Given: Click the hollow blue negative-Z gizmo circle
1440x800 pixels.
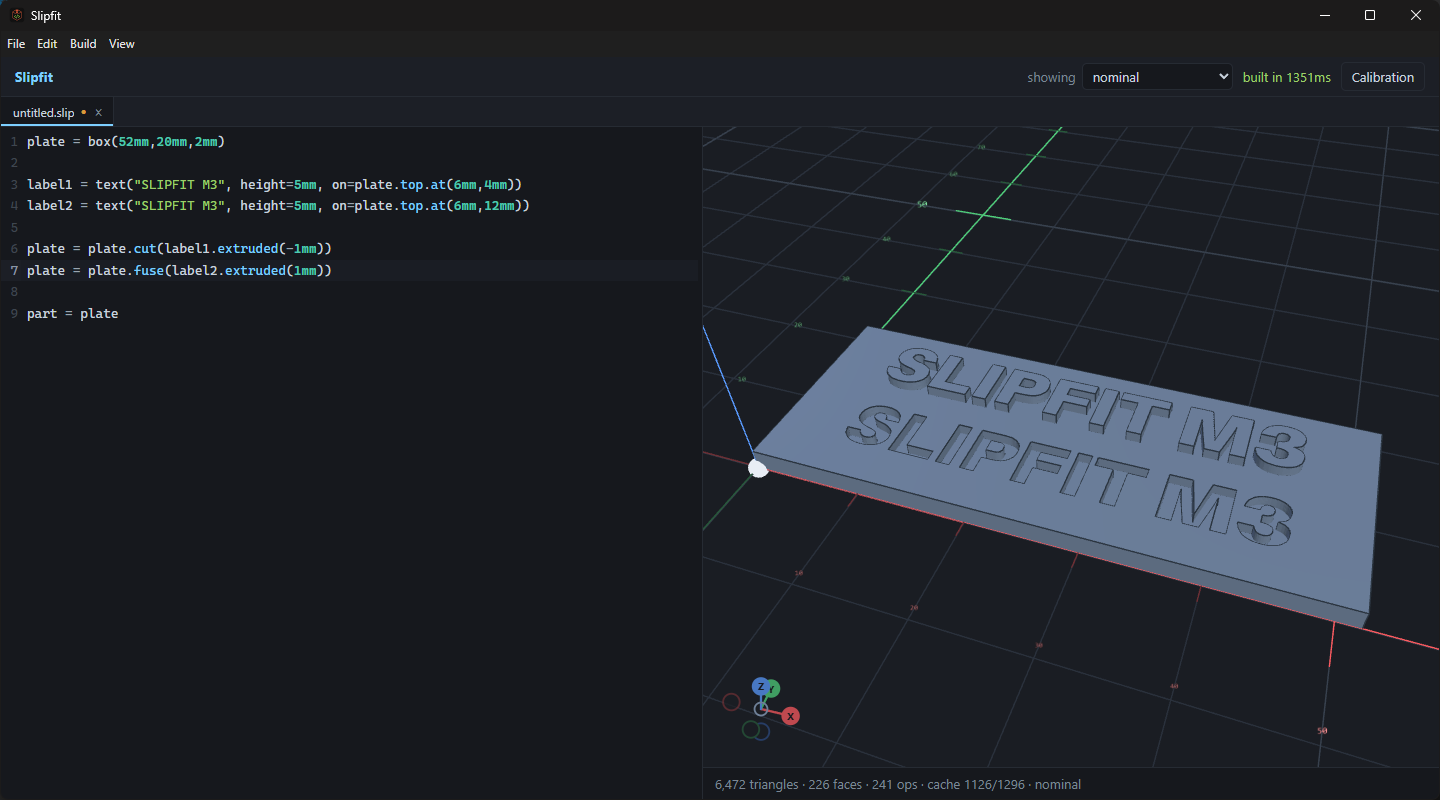Looking at the screenshot, I should click(x=761, y=731).
